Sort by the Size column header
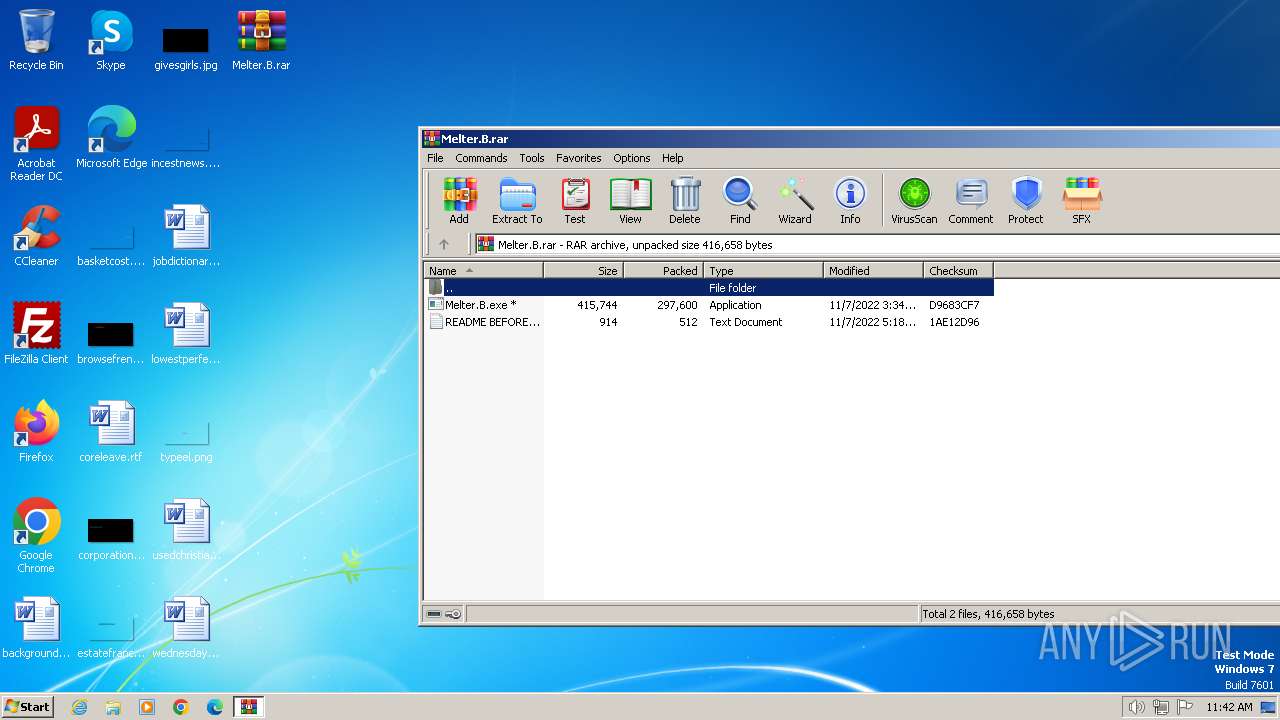 pyautogui.click(x=584, y=271)
